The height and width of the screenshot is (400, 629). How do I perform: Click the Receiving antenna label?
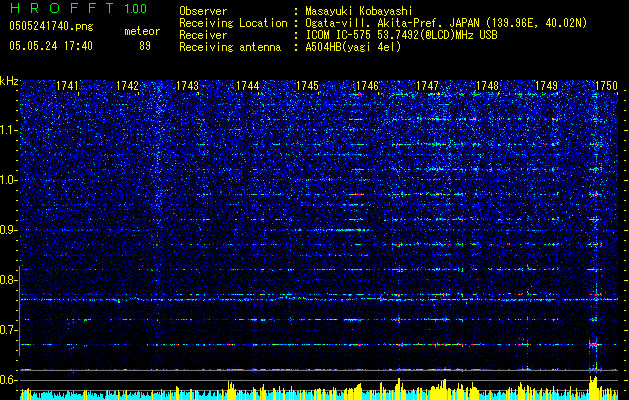pyautogui.click(x=230, y=47)
